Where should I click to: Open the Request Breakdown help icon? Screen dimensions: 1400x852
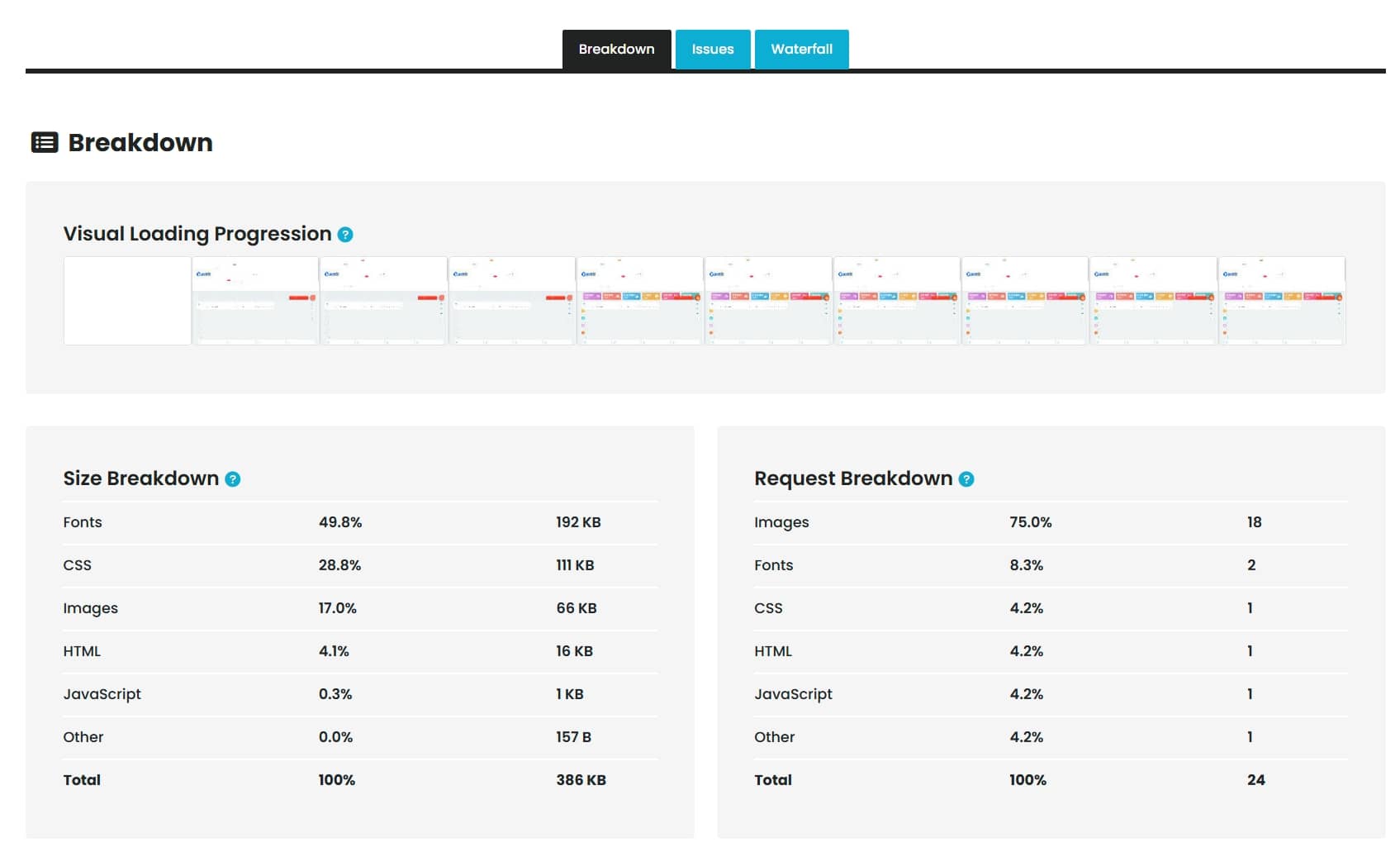pos(966,479)
